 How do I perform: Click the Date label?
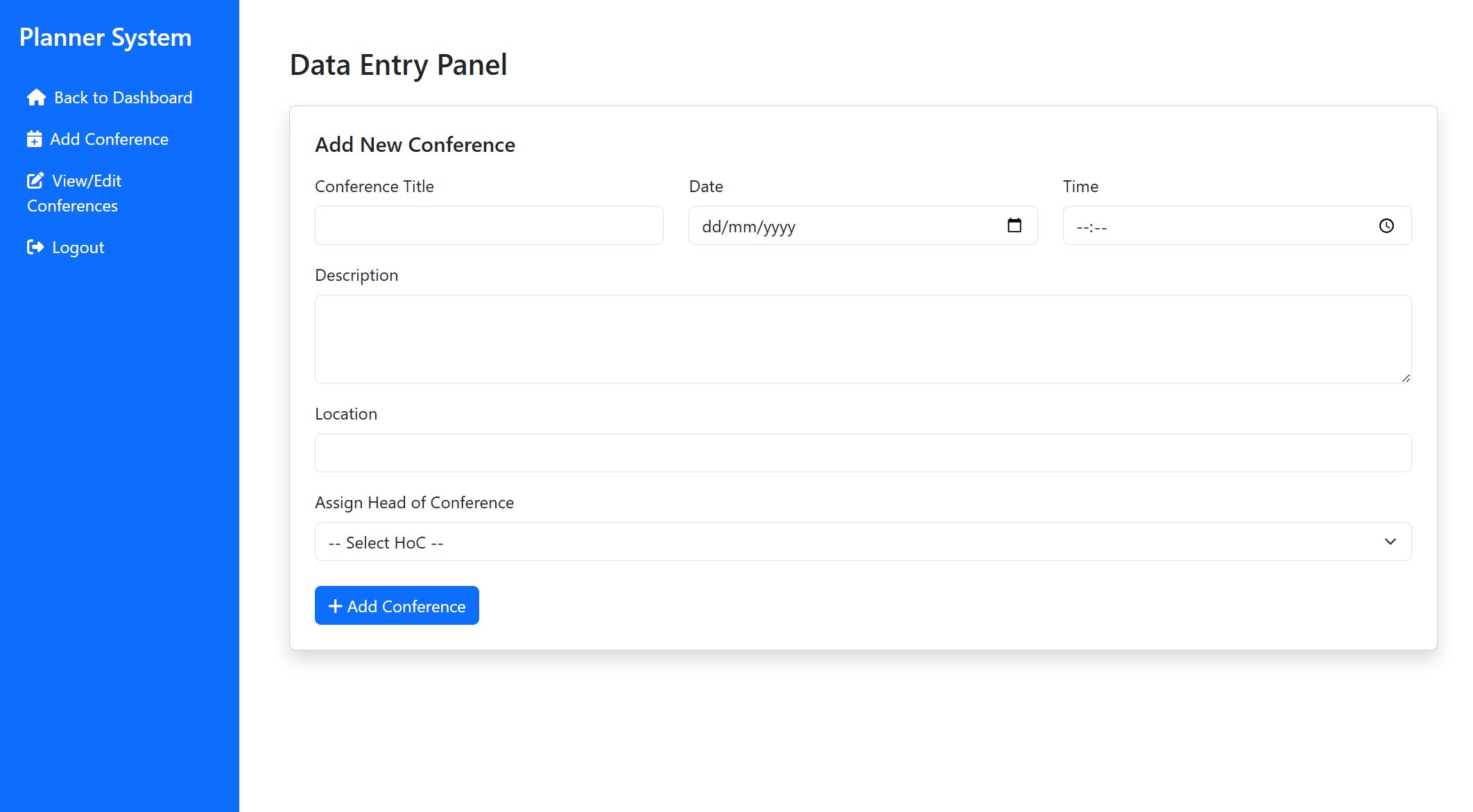706,187
